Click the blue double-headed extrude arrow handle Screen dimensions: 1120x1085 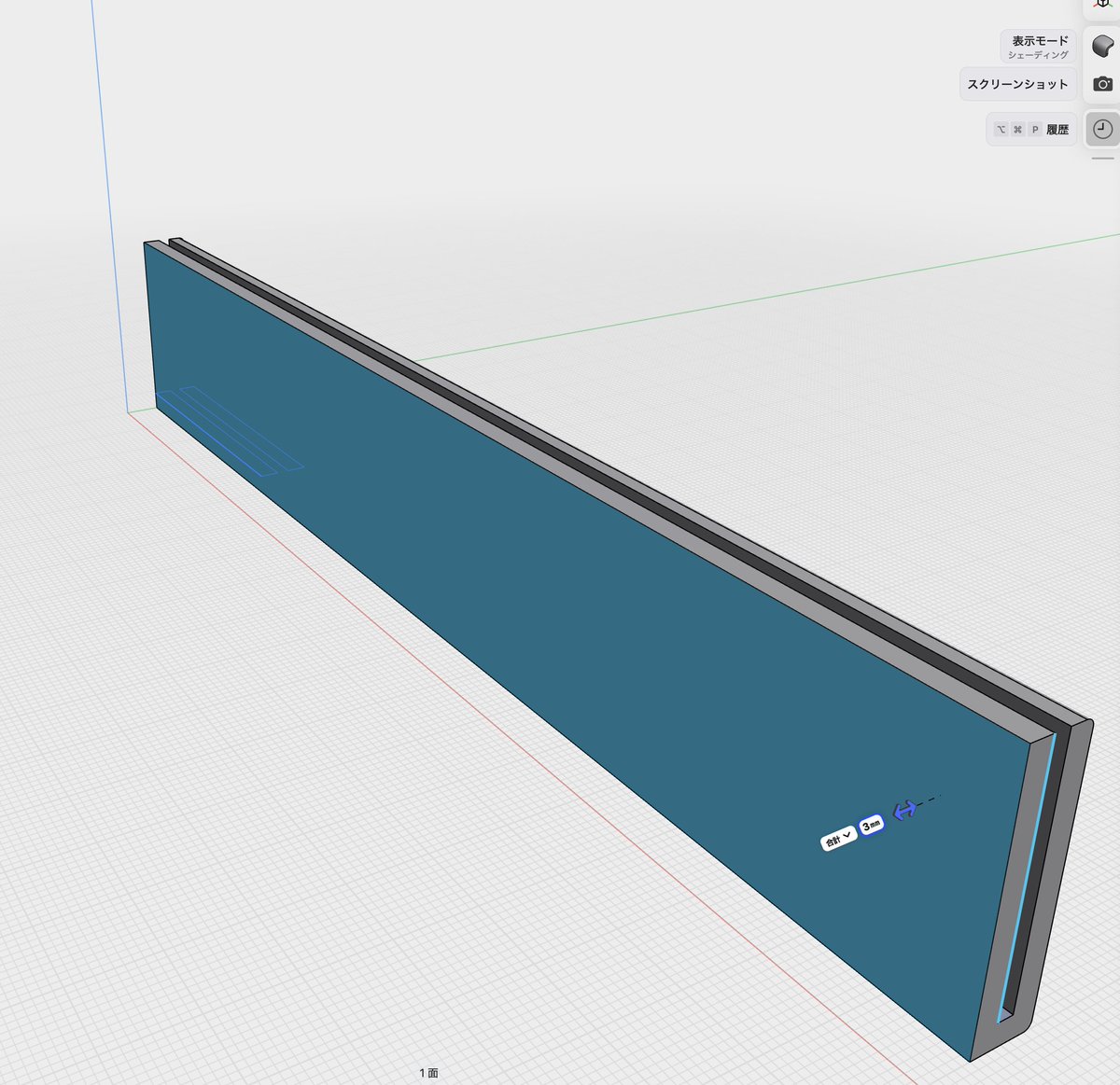904,810
